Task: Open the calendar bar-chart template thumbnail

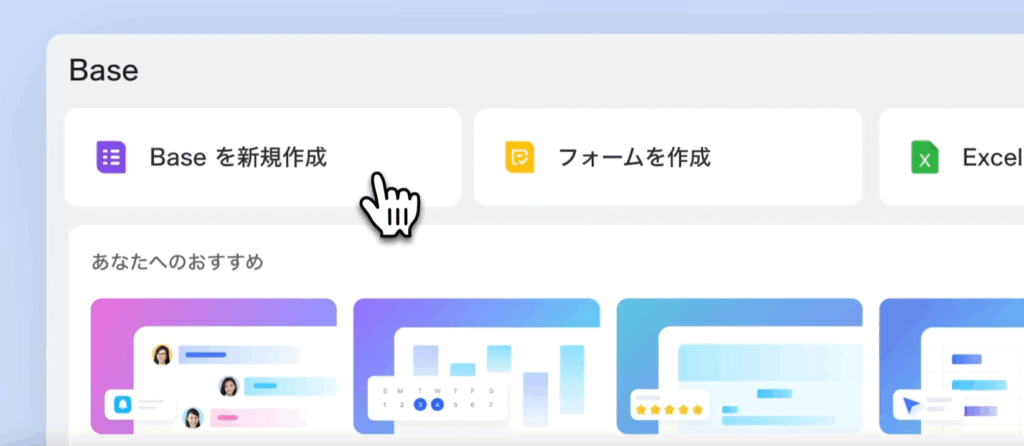Action: 477,366
